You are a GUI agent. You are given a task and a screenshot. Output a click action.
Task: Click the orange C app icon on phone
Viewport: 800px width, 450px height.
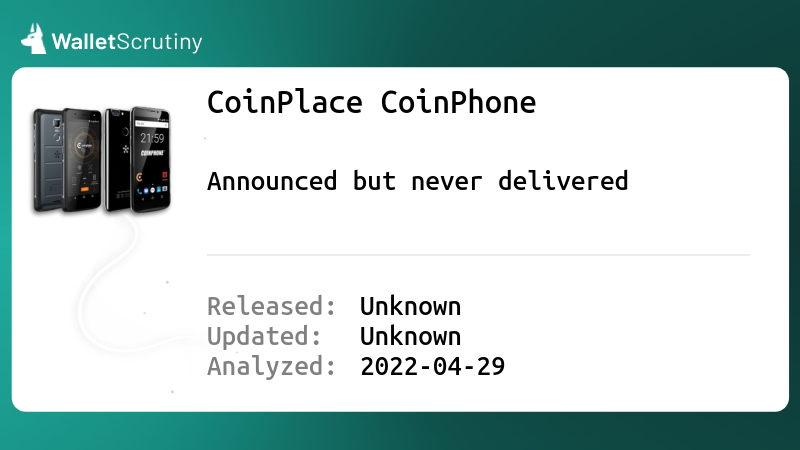(x=139, y=177)
